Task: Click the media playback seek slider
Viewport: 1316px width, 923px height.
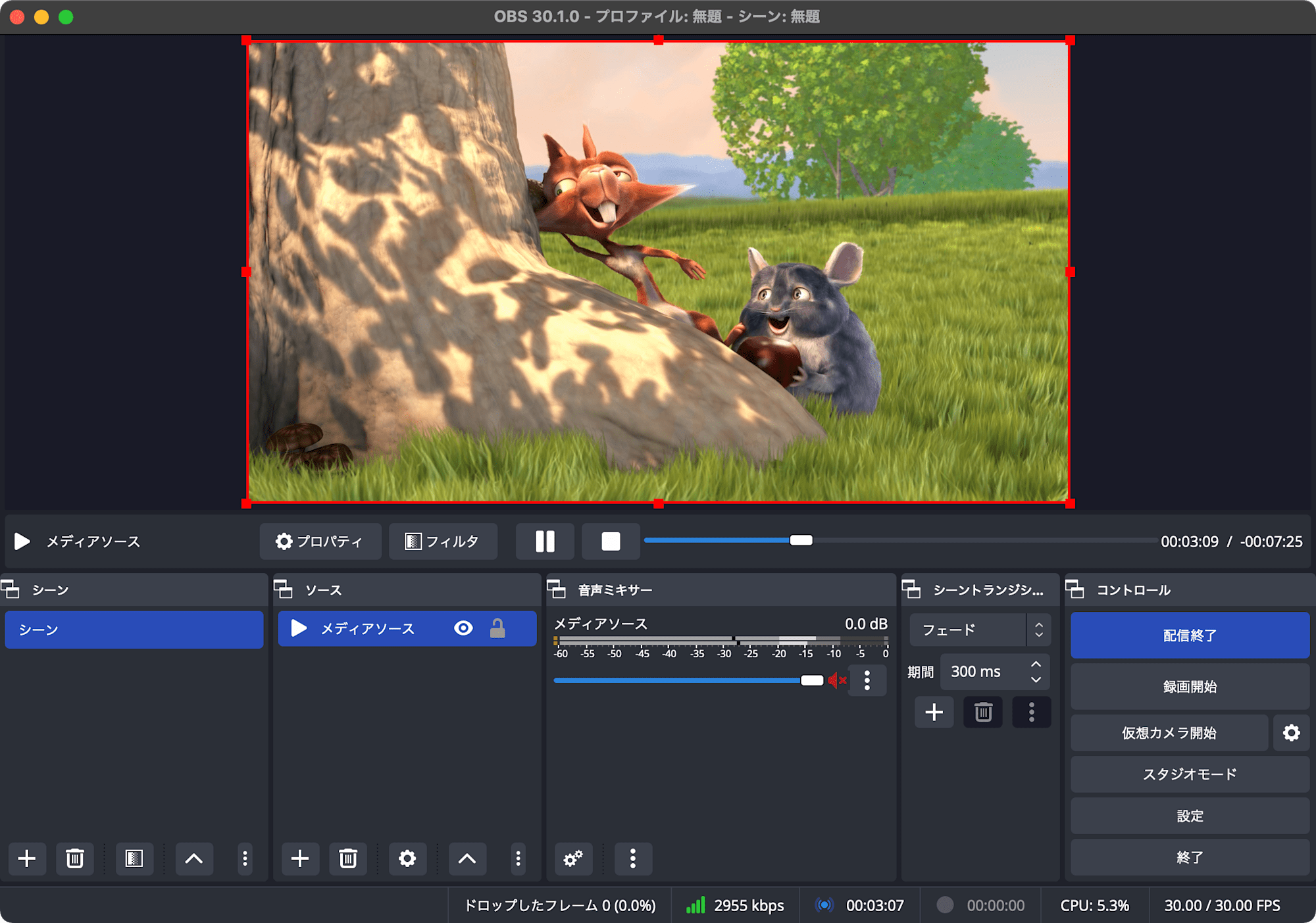Action: tap(899, 540)
